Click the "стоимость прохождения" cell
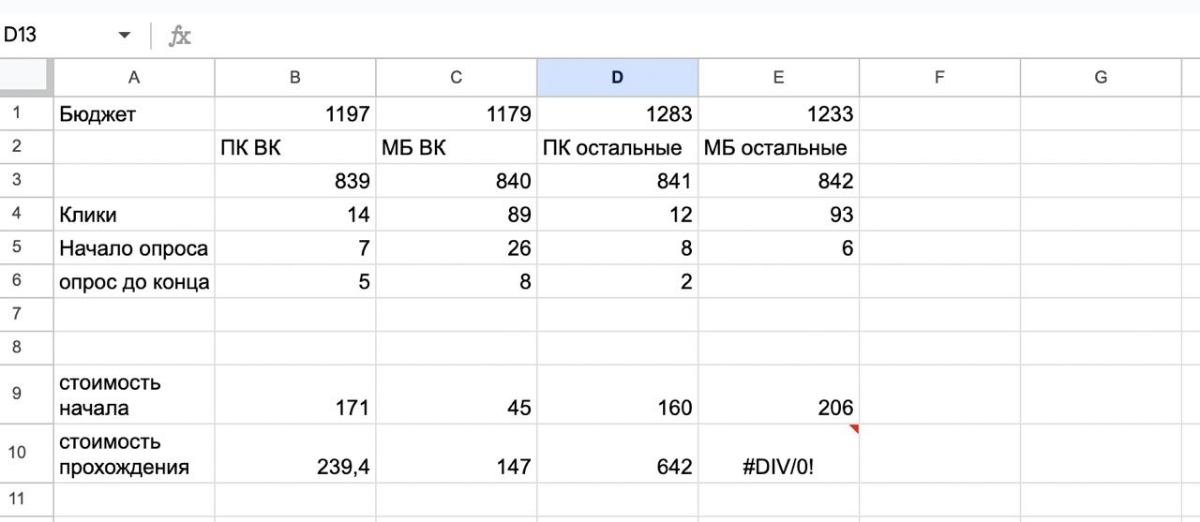Screen dimensions: 1200x522 tap(134, 454)
